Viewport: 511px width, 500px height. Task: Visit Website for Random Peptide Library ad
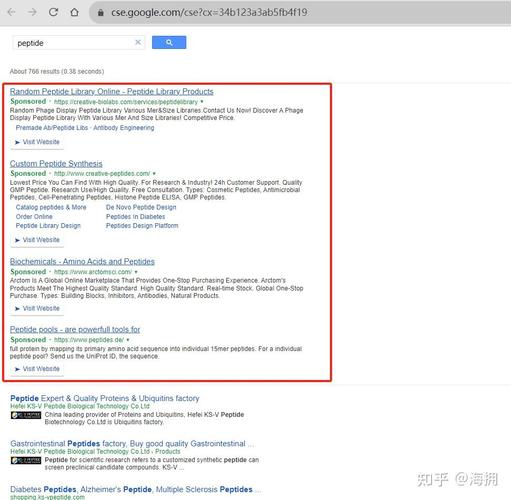coord(37,142)
